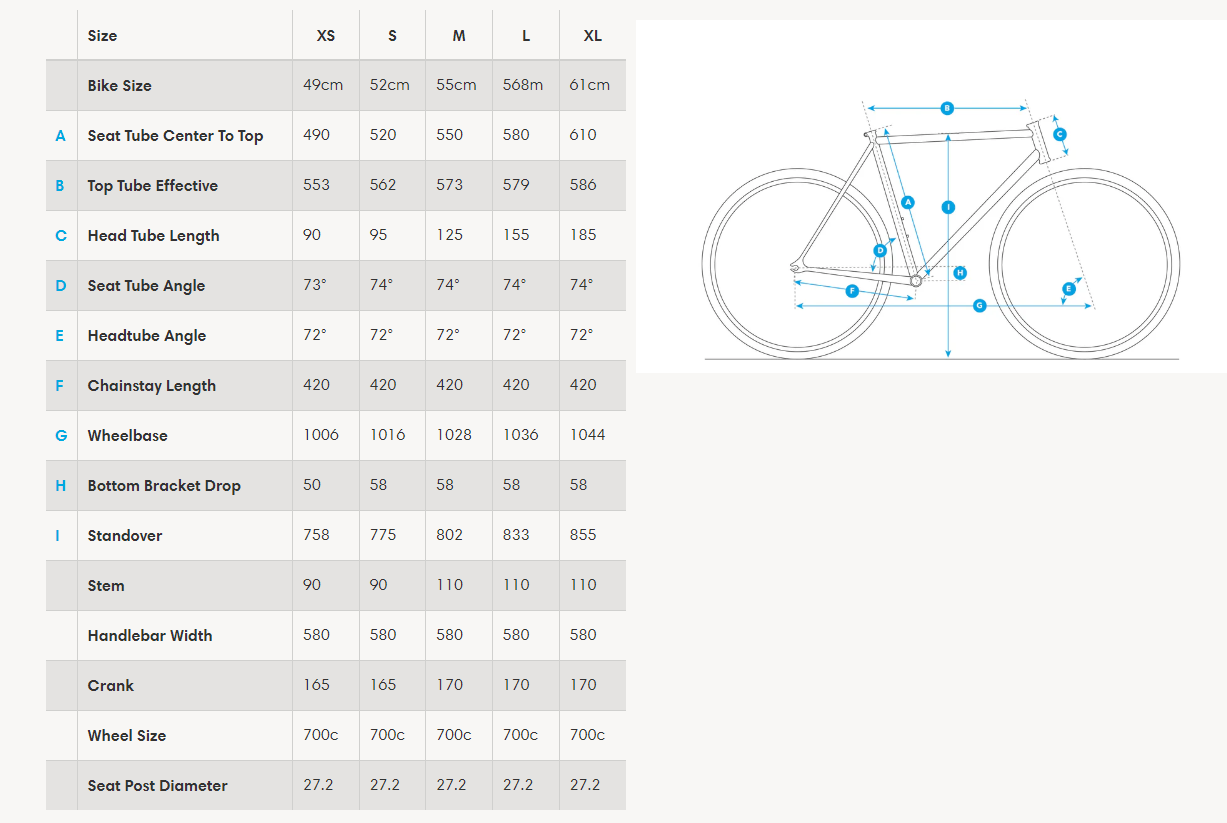Click the bike geometry diagram image
The height and width of the screenshot is (823, 1227).
coord(931,196)
